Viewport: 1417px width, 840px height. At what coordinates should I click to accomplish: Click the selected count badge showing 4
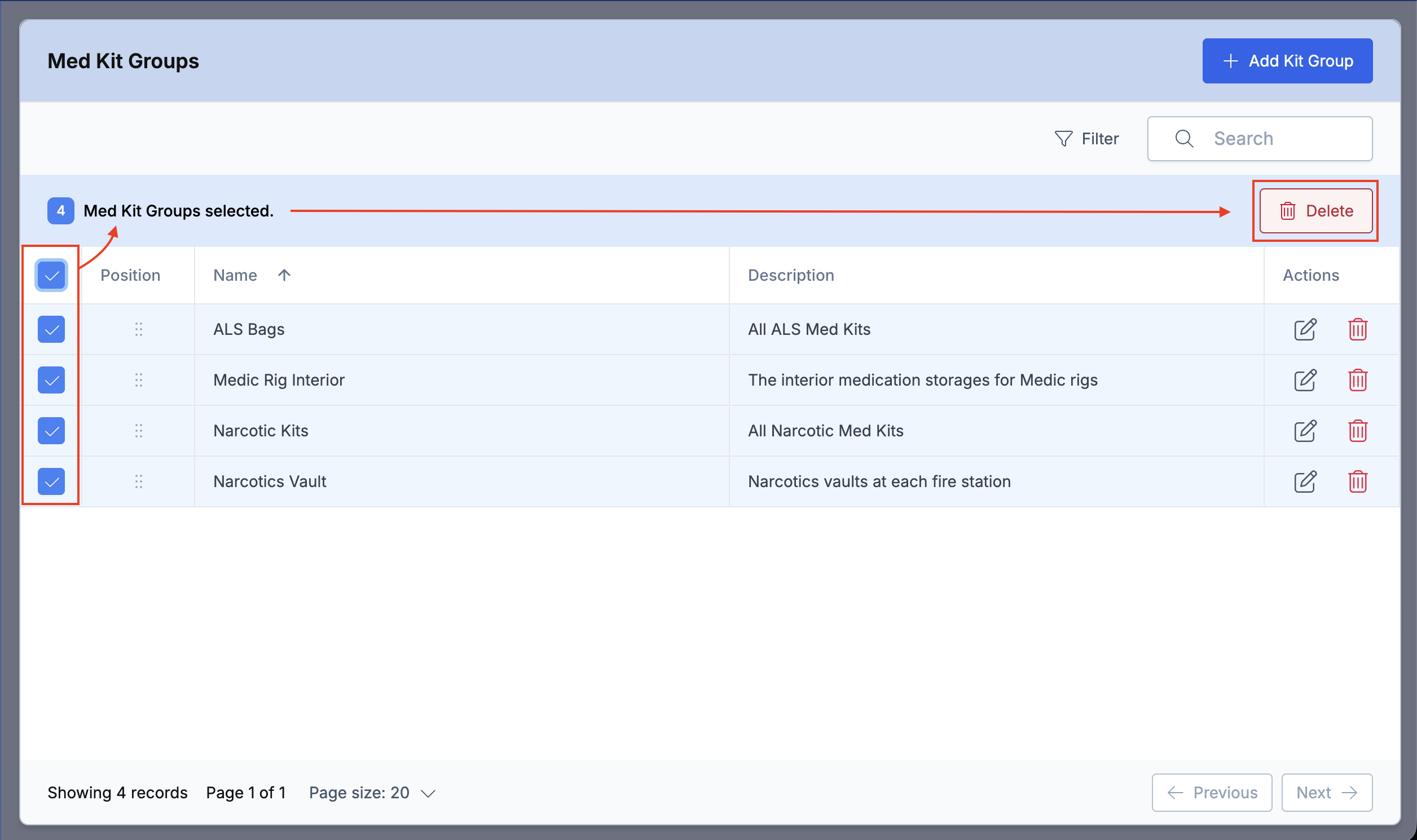[60, 211]
